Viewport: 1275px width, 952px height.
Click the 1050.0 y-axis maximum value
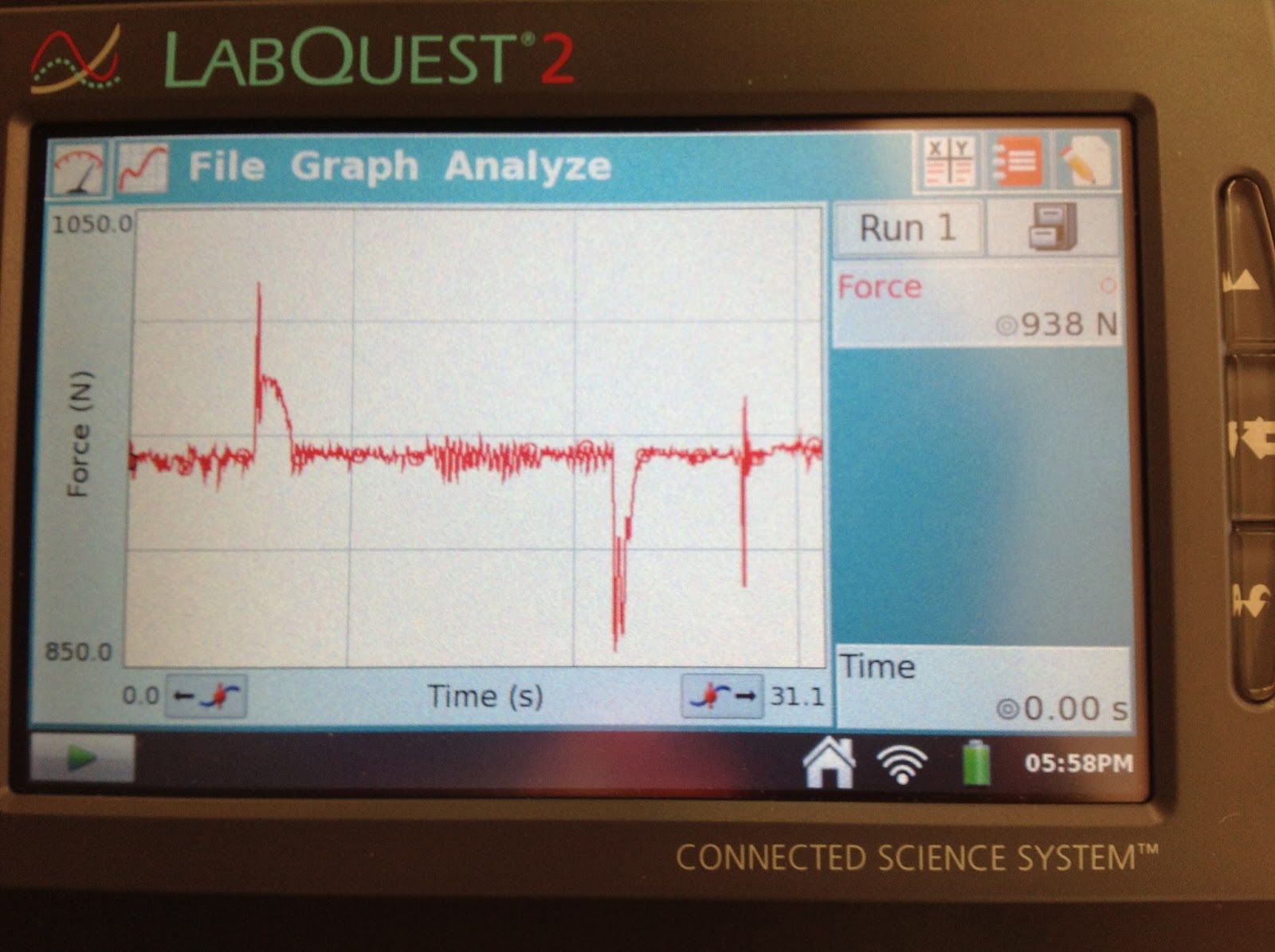92,224
